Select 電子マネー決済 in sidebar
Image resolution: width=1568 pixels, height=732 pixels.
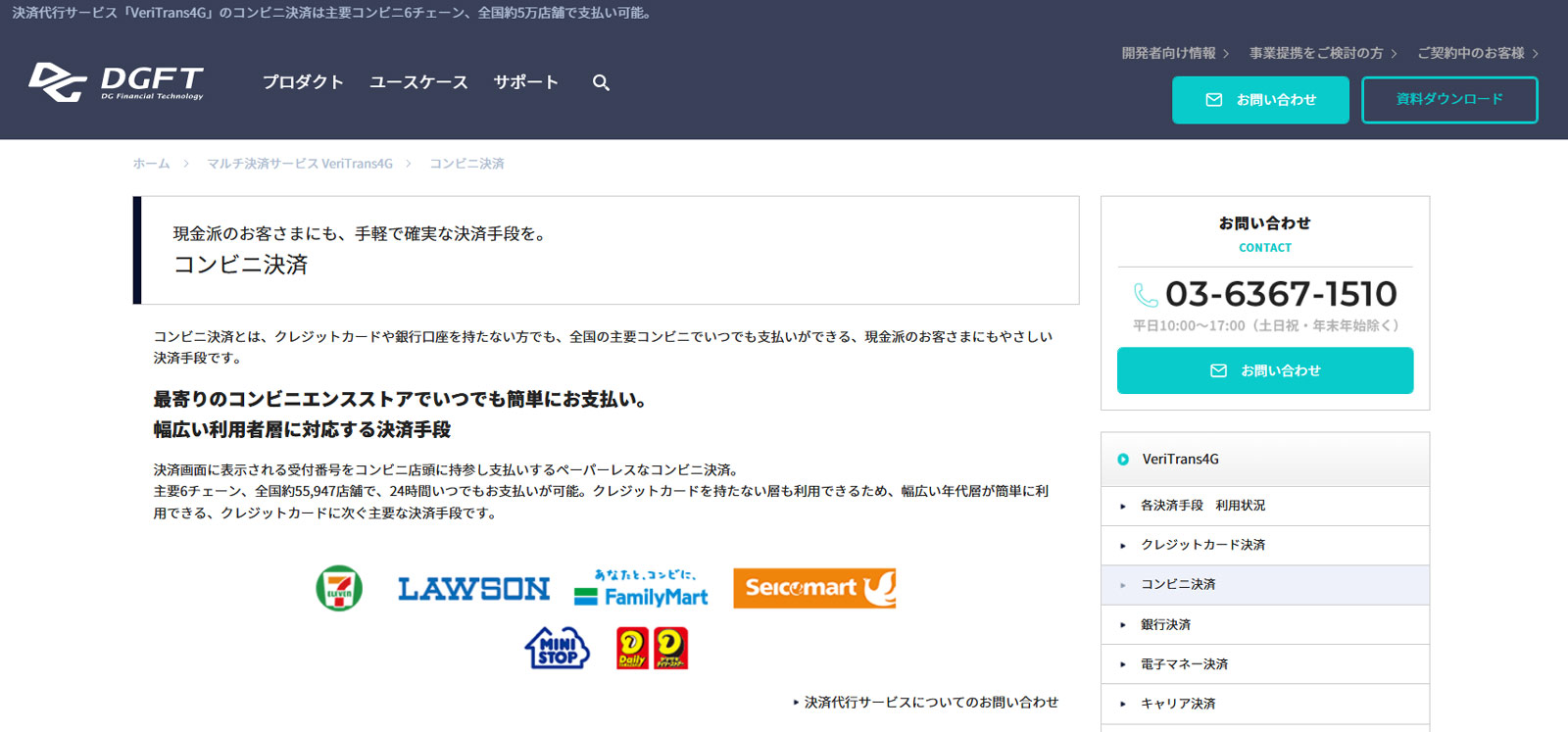[x=1265, y=664]
